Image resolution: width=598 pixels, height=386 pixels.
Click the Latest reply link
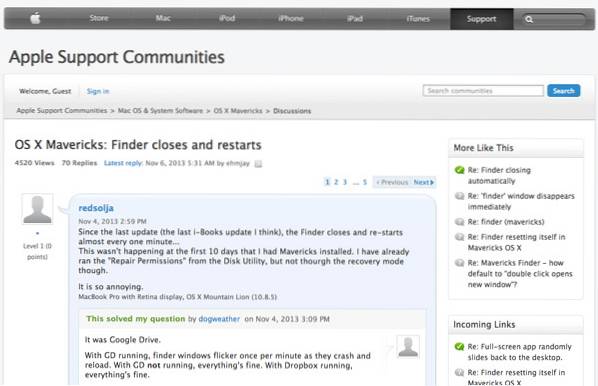click(x=123, y=163)
